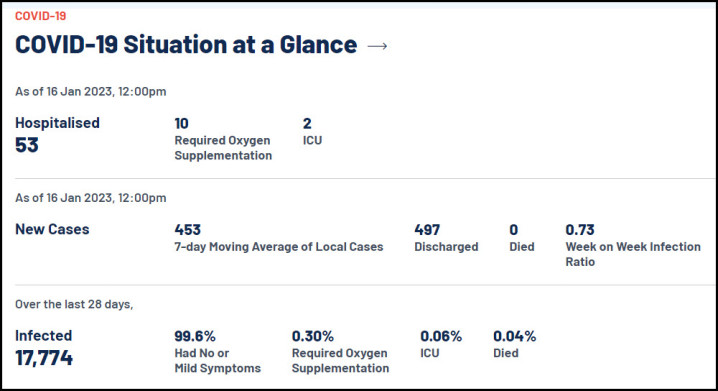
Task: Click the red COVID-19 category label
Action: click(41, 16)
